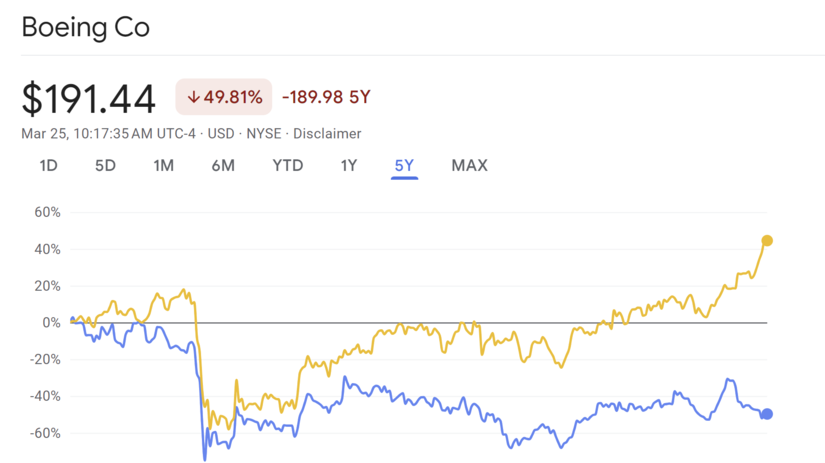Click the 49.81% change badge
The image size is (825, 463).
223,97
